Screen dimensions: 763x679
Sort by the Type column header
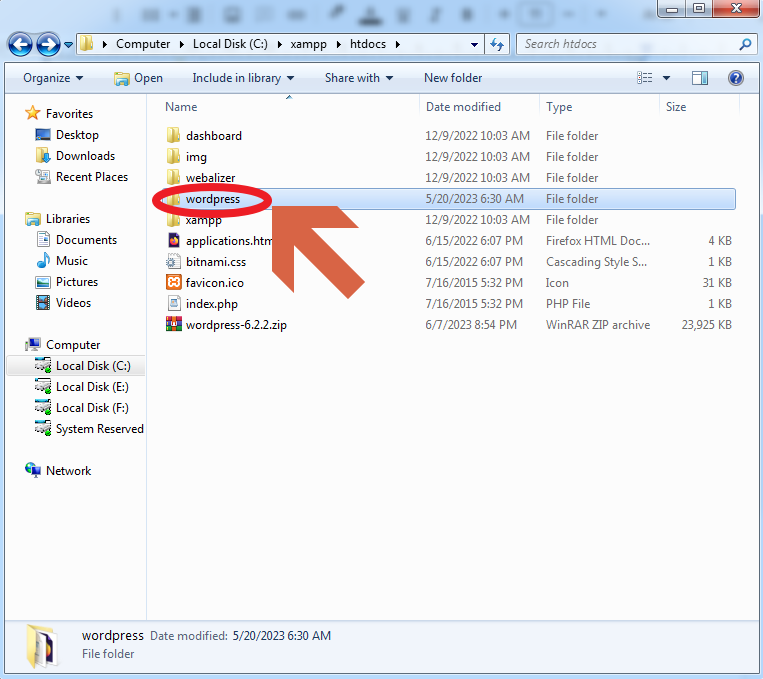[x=559, y=107]
